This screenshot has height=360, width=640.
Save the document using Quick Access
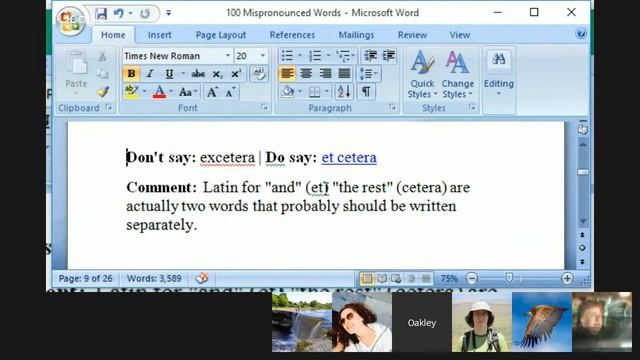pyautogui.click(x=101, y=13)
